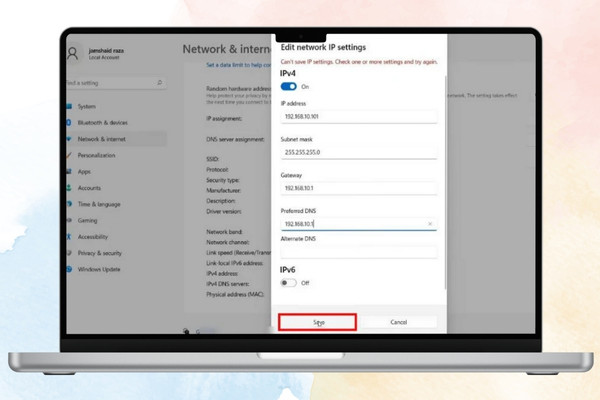Click the Cancel button

[398, 322]
